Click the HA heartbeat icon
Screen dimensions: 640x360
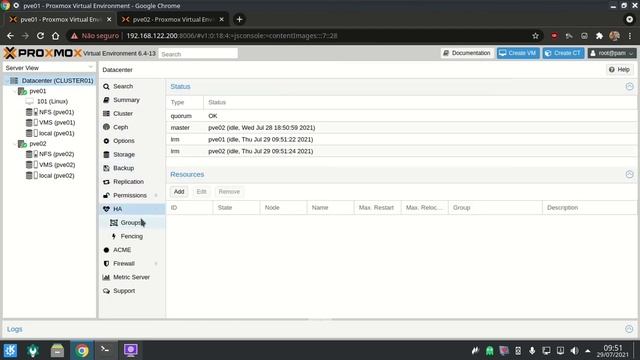[106, 209]
